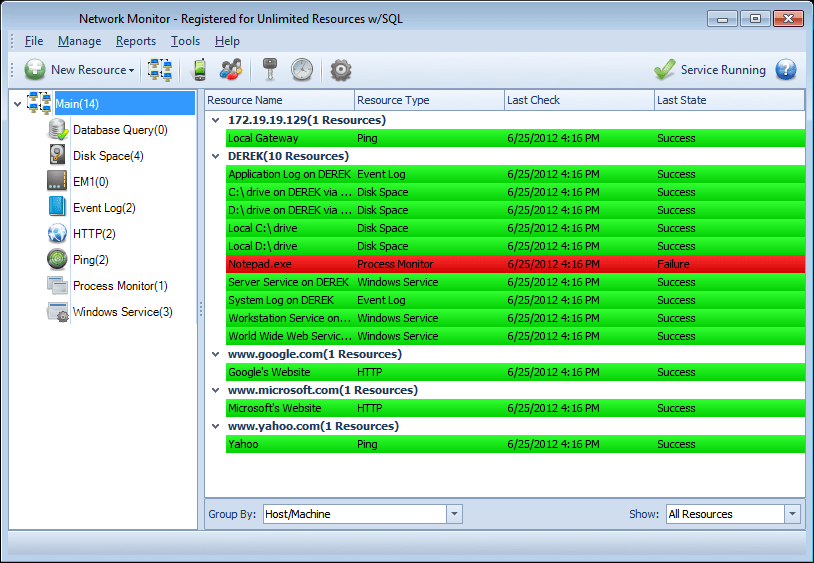Click the blue help question mark icon
Image resolution: width=814 pixels, height=563 pixels.
point(786,70)
